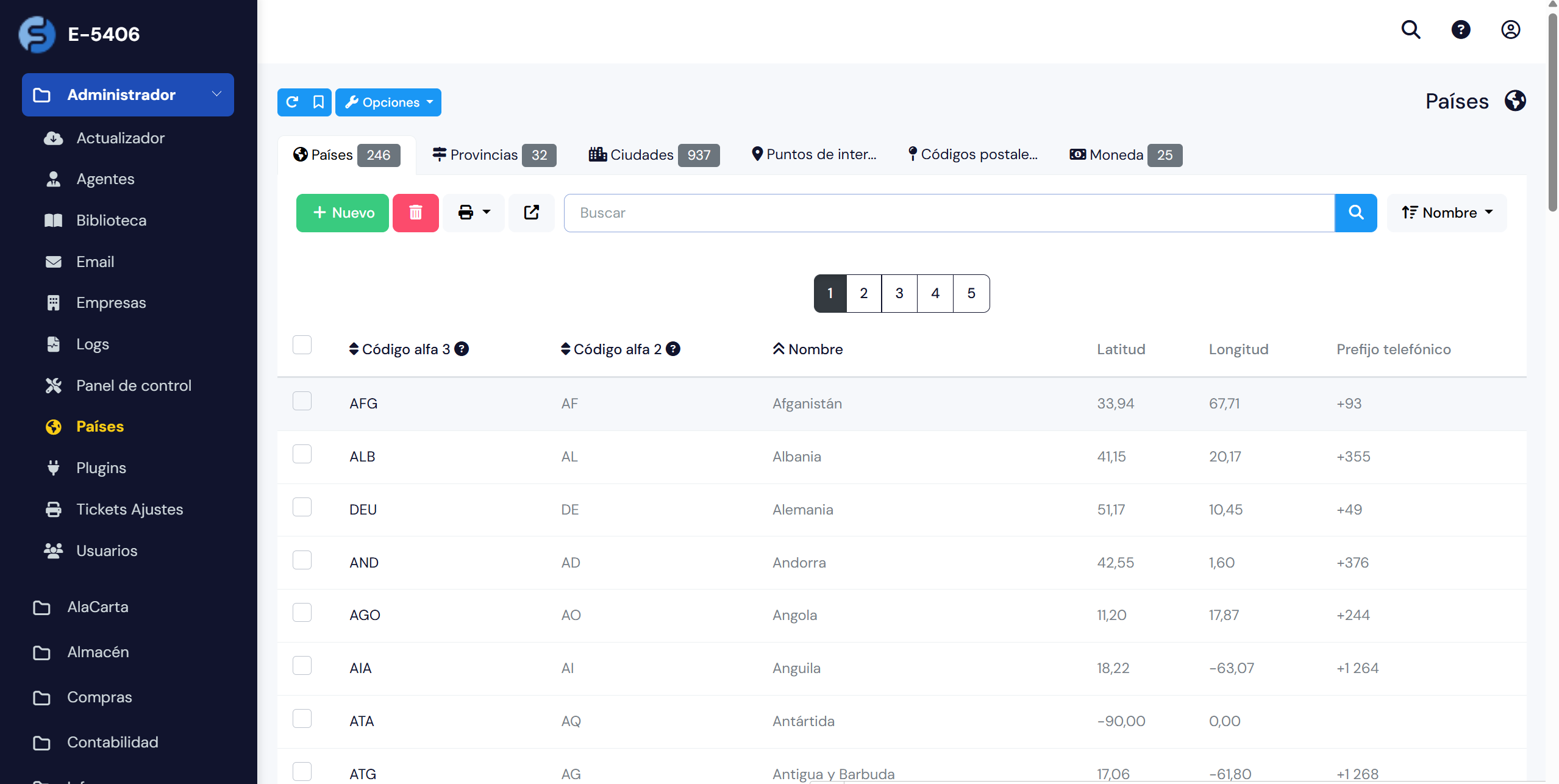Toggle the select-all header checkbox
Image resolution: width=1559 pixels, height=784 pixels.
tap(302, 345)
